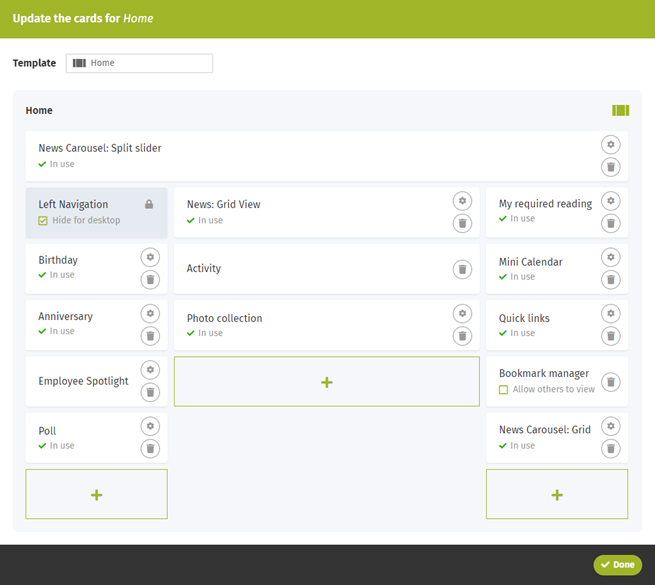The height and width of the screenshot is (585, 655).
Task: Select the Left Navigation card title
Action: (73, 204)
